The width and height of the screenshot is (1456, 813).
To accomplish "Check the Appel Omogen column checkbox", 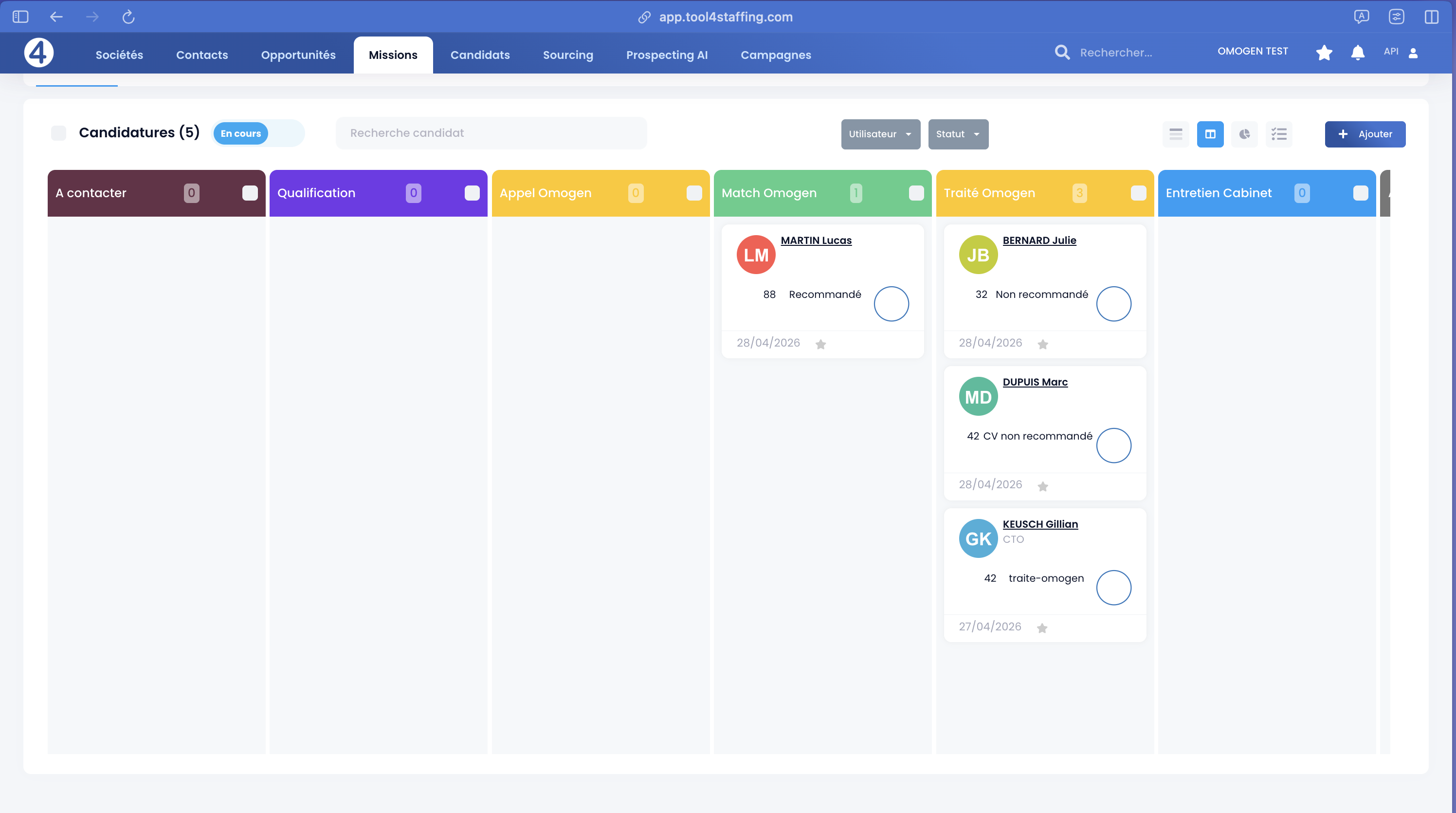I will [x=694, y=193].
